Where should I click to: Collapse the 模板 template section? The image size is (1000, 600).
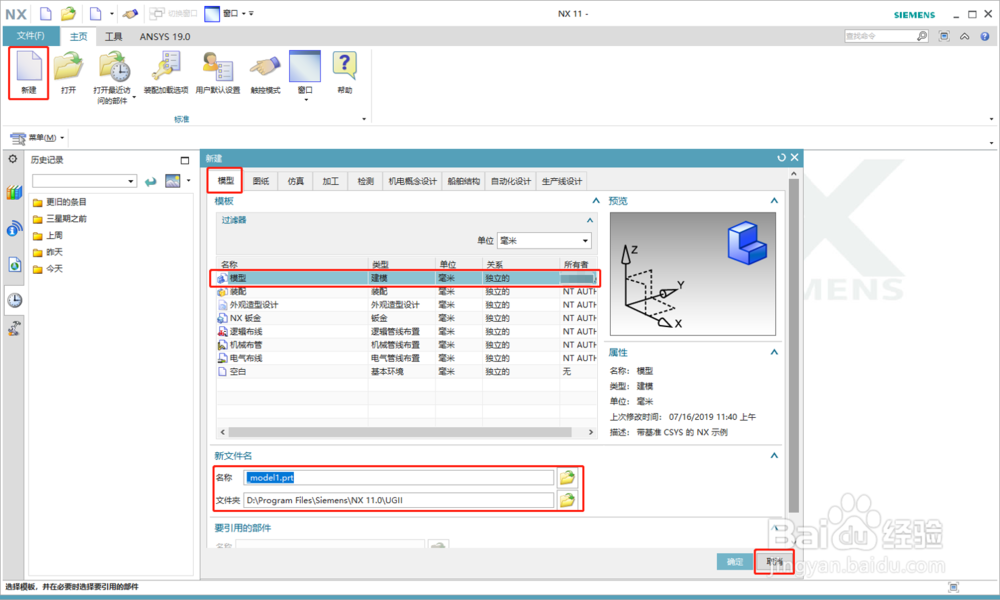(596, 201)
